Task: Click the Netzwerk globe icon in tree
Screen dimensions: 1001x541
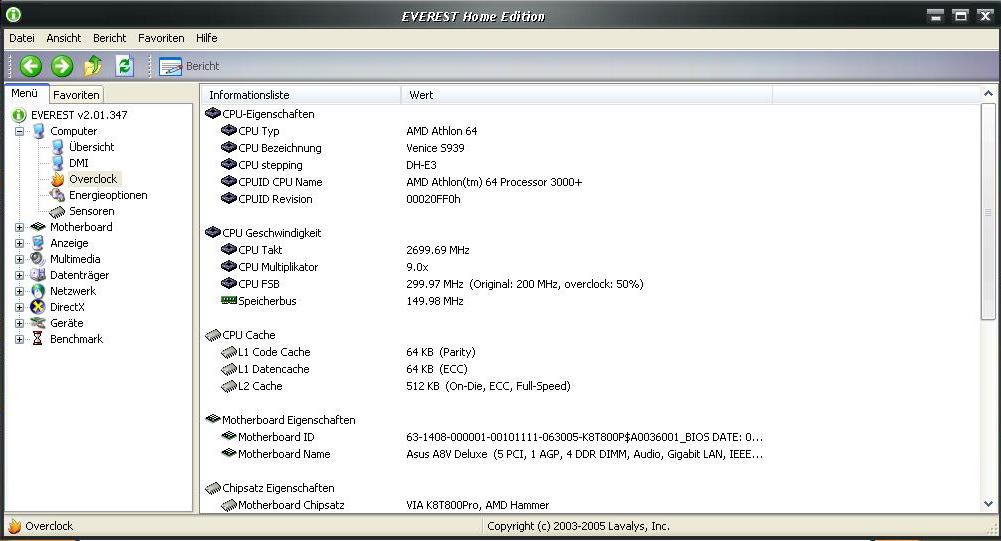Action: point(38,291)
